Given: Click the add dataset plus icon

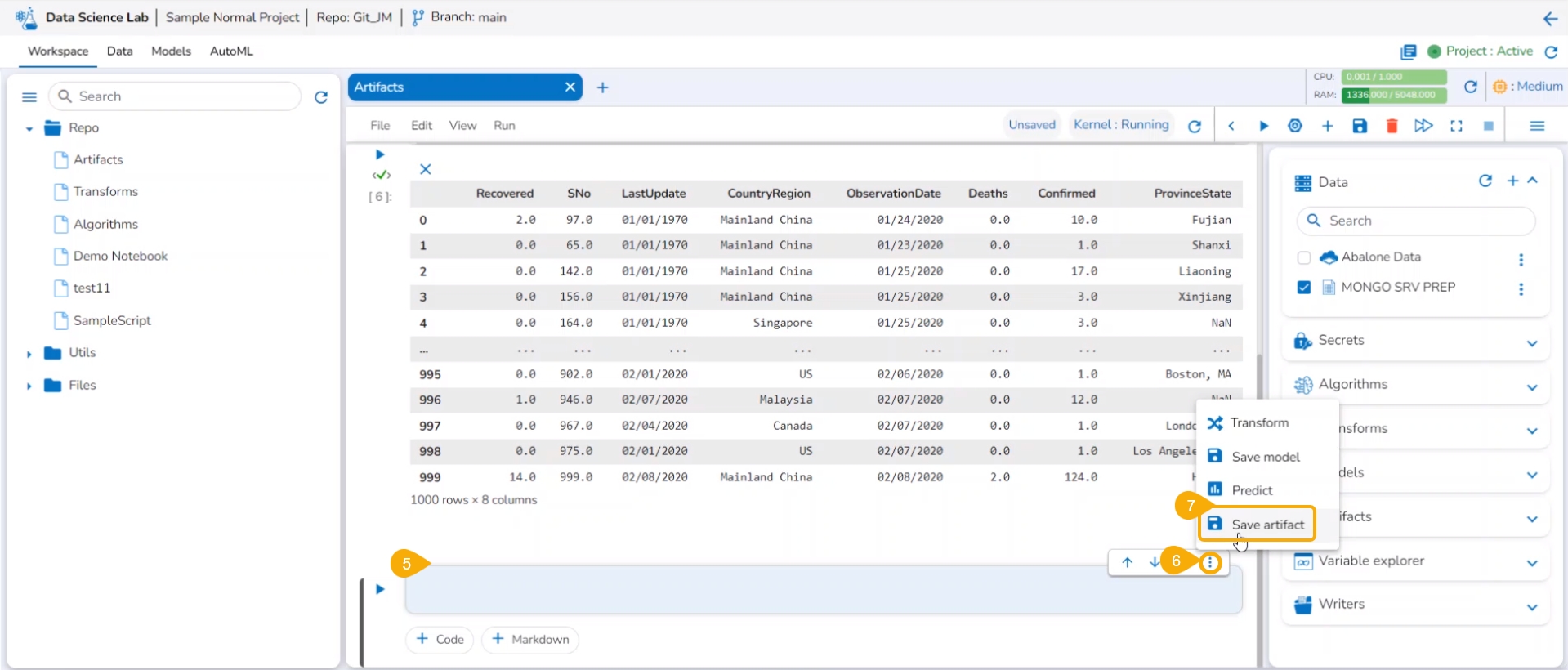Looking at the screenshot, I should point(1512,181).
